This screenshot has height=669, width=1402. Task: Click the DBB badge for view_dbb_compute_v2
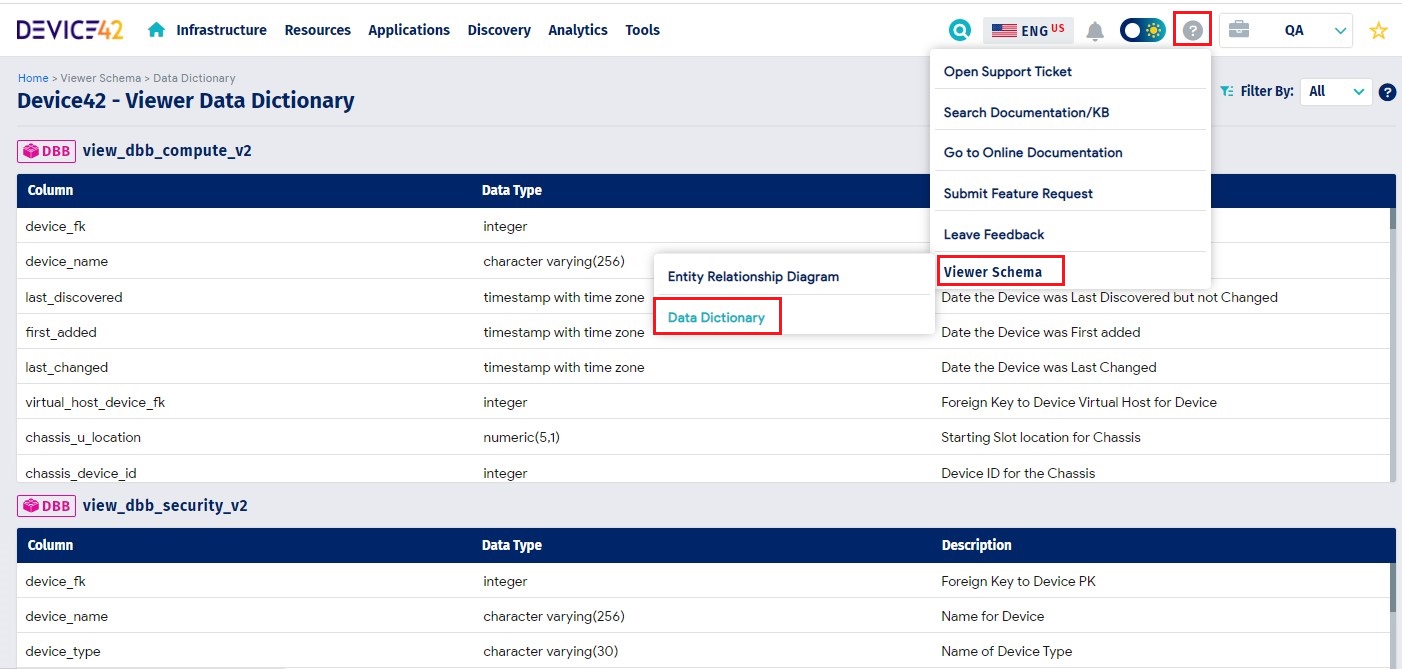pyautogui.click(x=46, y=151)
